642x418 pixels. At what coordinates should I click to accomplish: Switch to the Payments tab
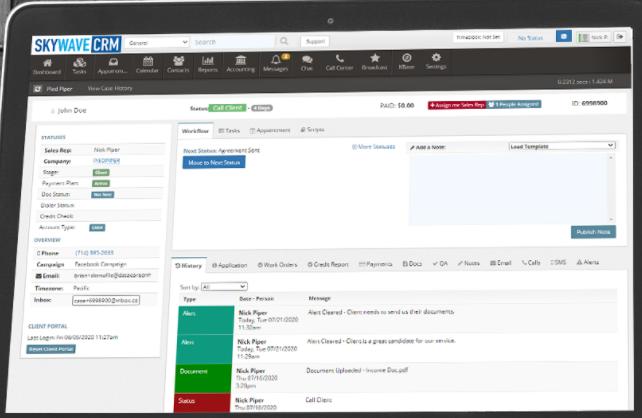tap(375, 264)
